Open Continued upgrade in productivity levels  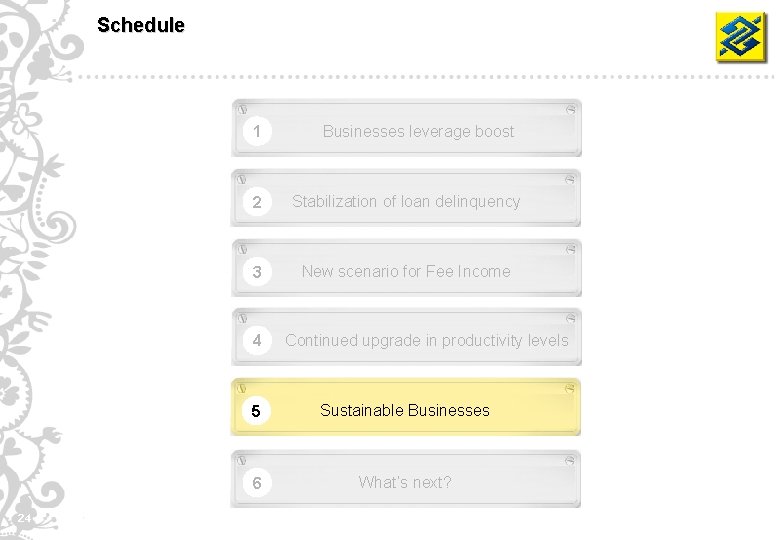click(427, 340)
